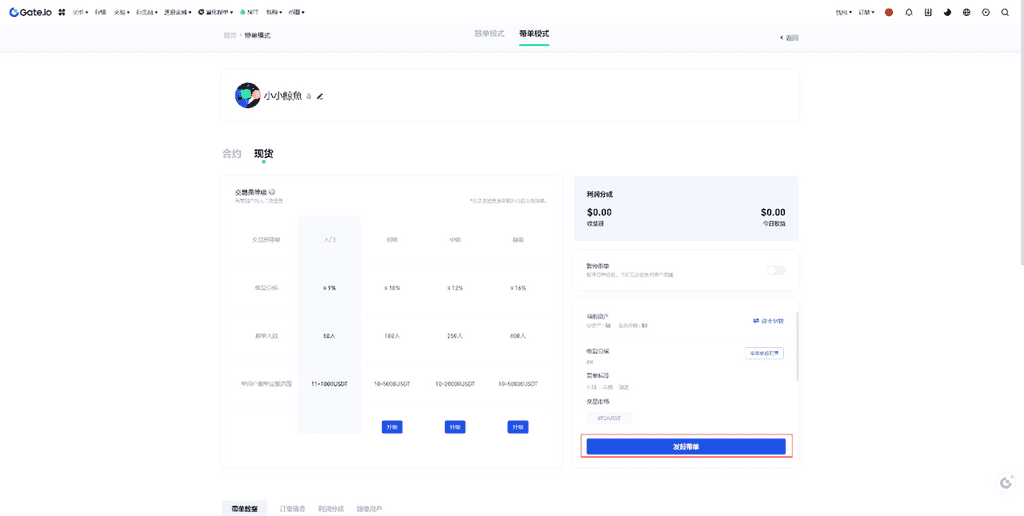Expand the 交易 dropdown in the top navigation
Screen dimensions: 1024x516
(122, 12)
